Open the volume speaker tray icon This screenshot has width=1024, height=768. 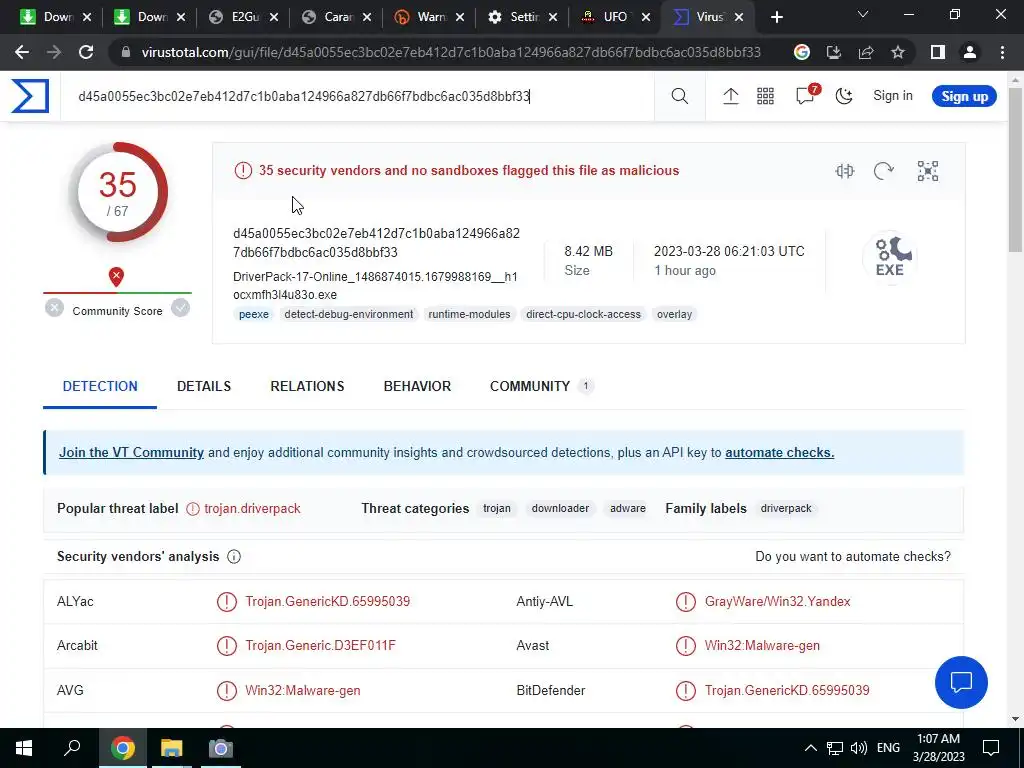point(859,748)
